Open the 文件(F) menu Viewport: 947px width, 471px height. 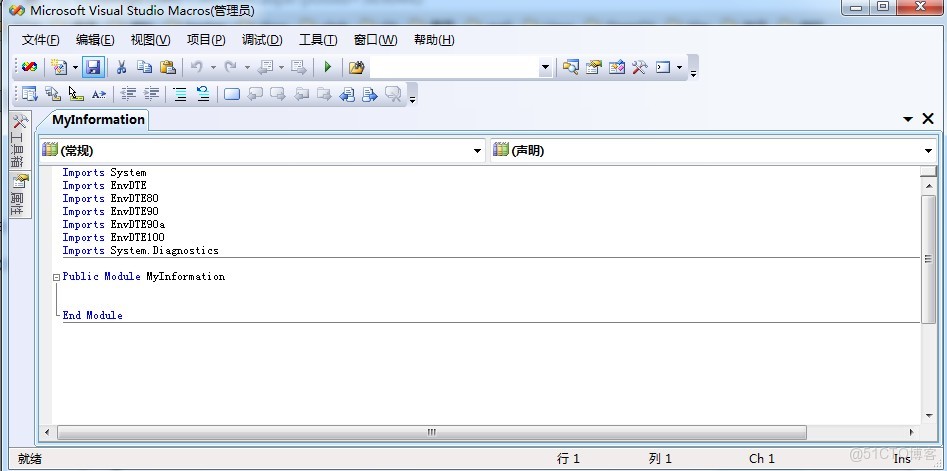(x=40, y=40)
